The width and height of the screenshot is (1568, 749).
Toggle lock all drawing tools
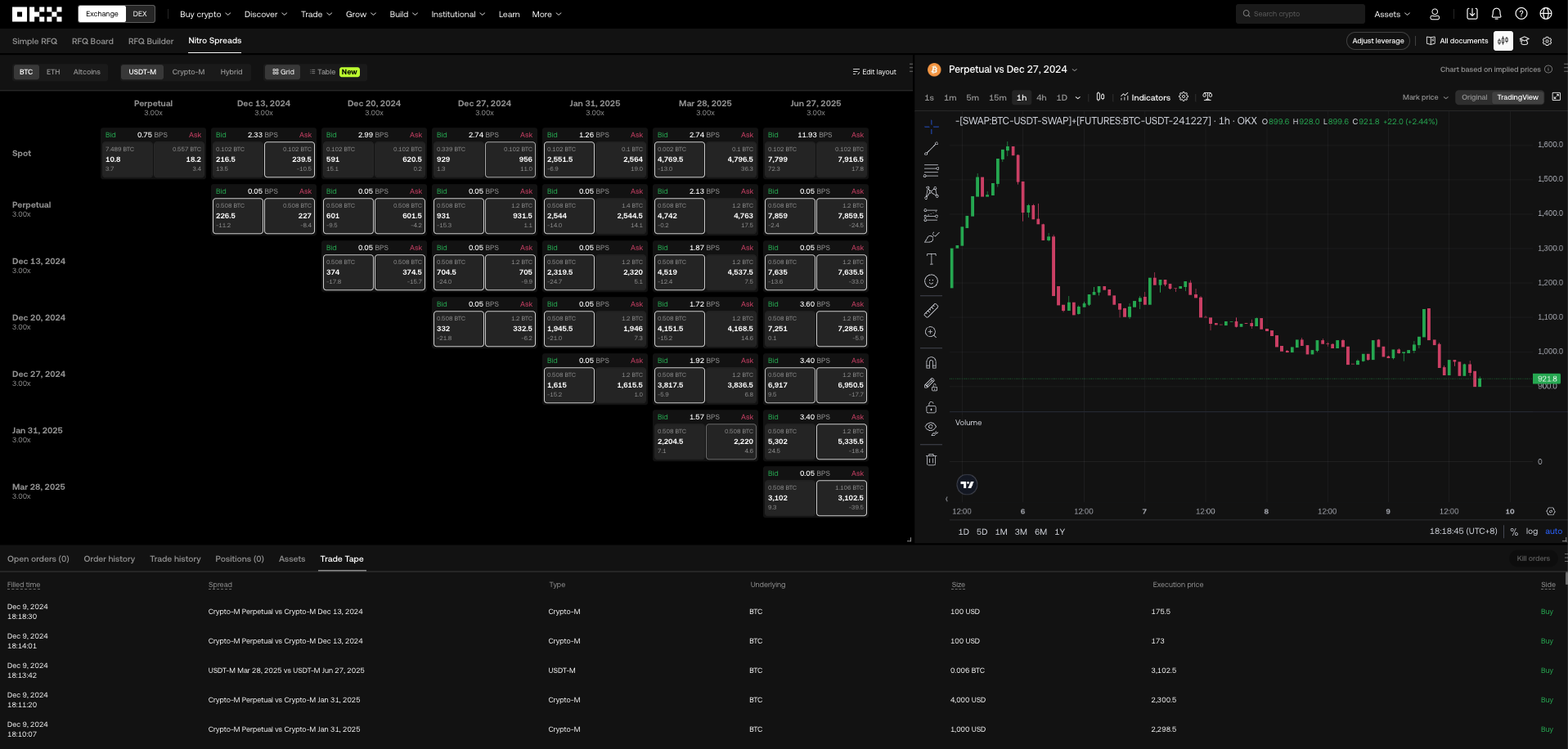click(931, 407)
